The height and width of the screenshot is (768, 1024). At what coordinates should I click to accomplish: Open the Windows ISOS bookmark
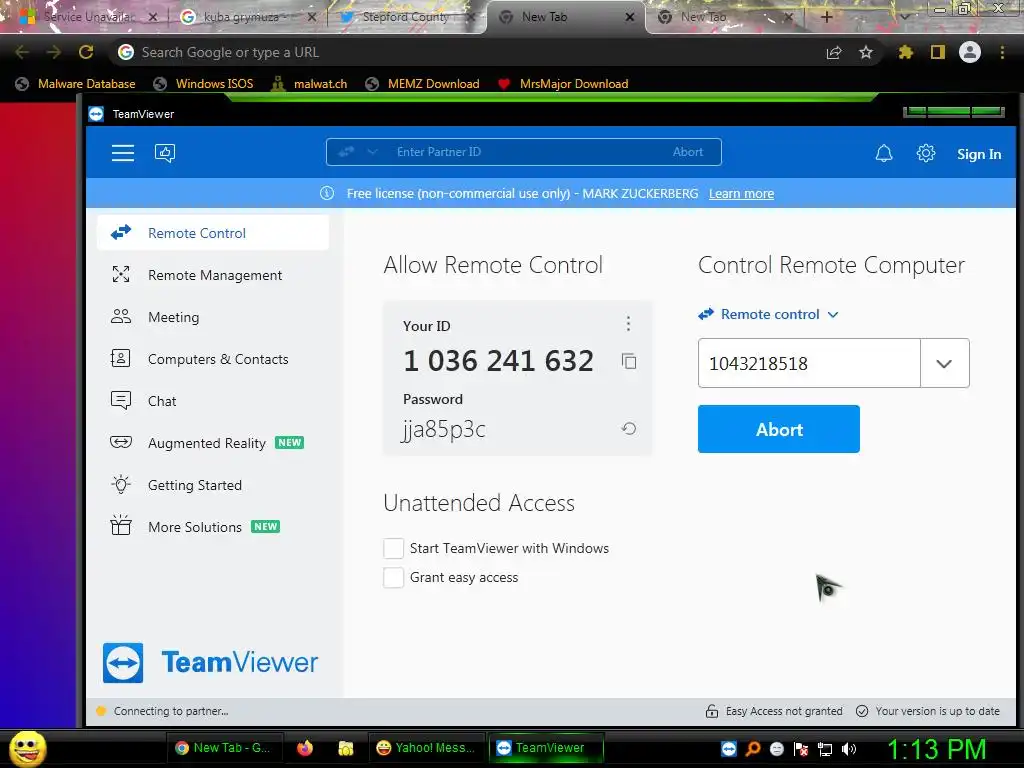(203, 84)
